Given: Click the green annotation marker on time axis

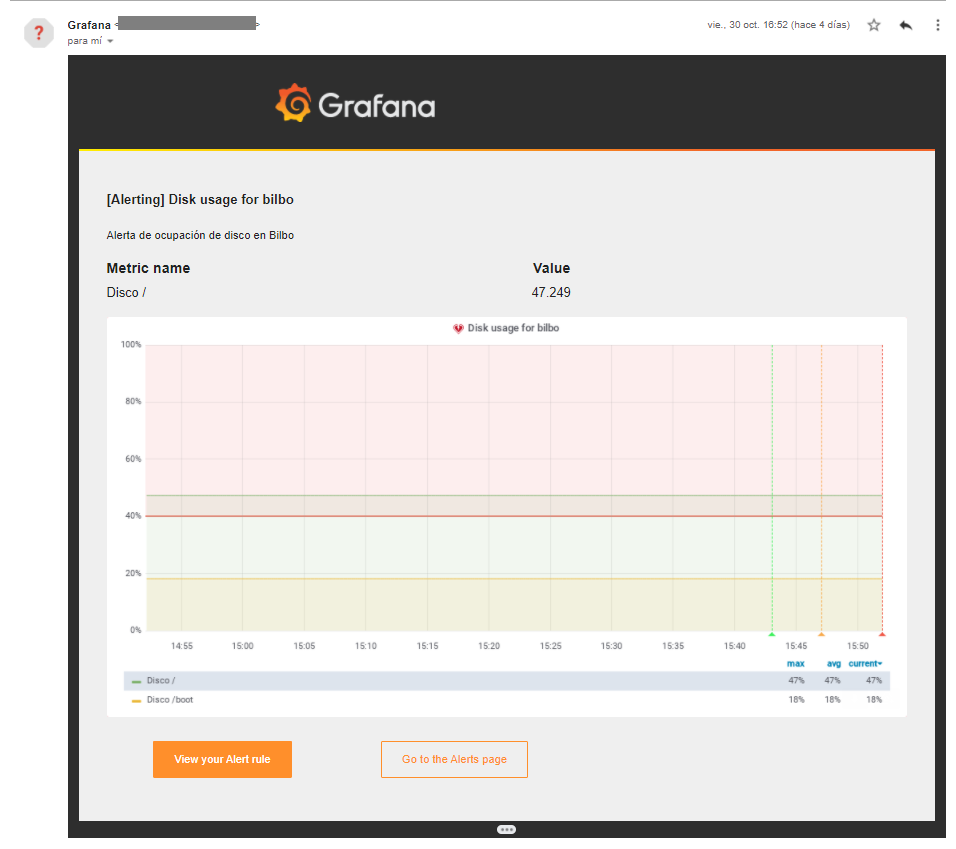Looking at the screenshot, I should [x=772, y=634].
